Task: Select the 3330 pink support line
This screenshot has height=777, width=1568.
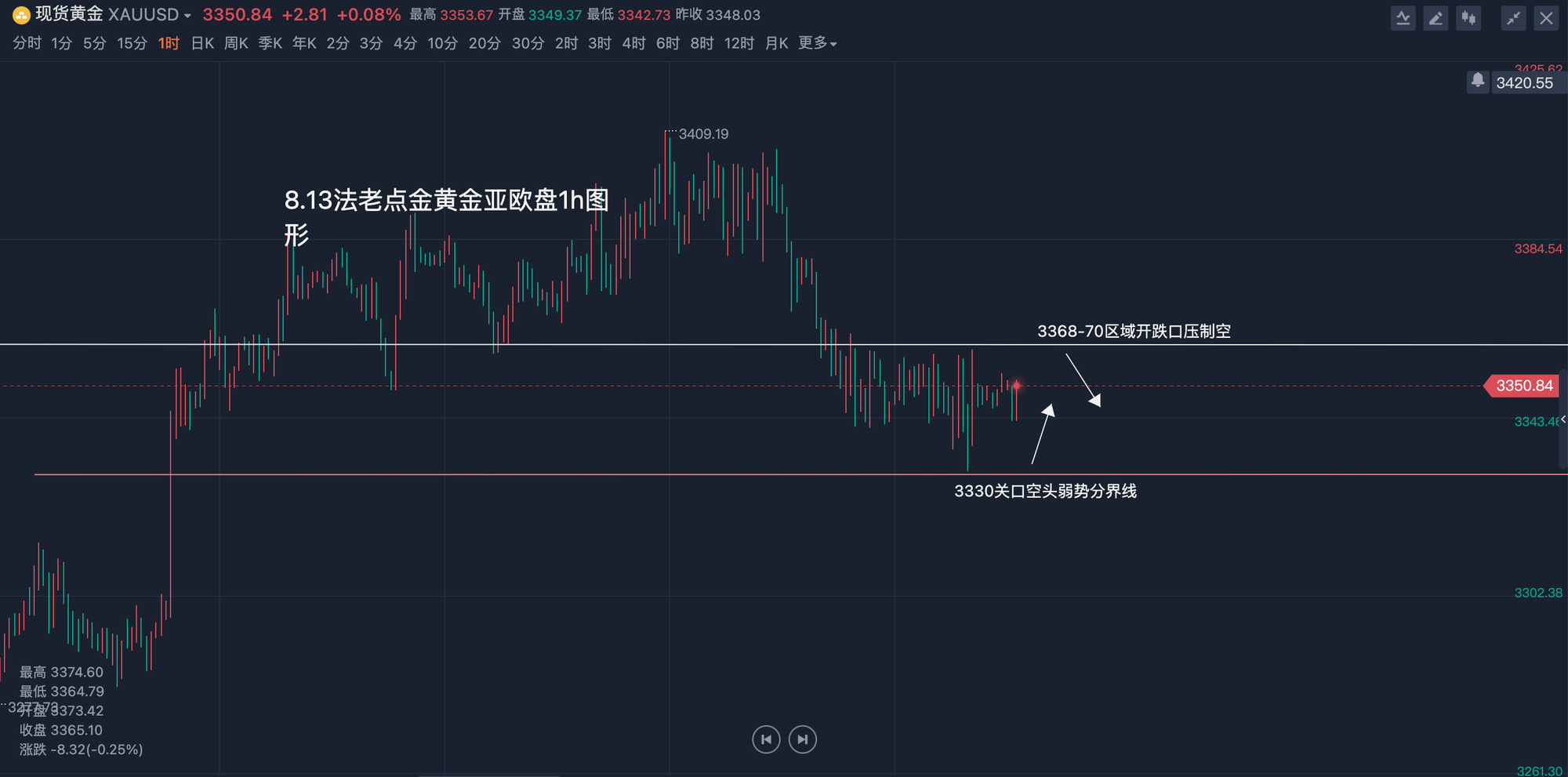Action: point(549,474)
